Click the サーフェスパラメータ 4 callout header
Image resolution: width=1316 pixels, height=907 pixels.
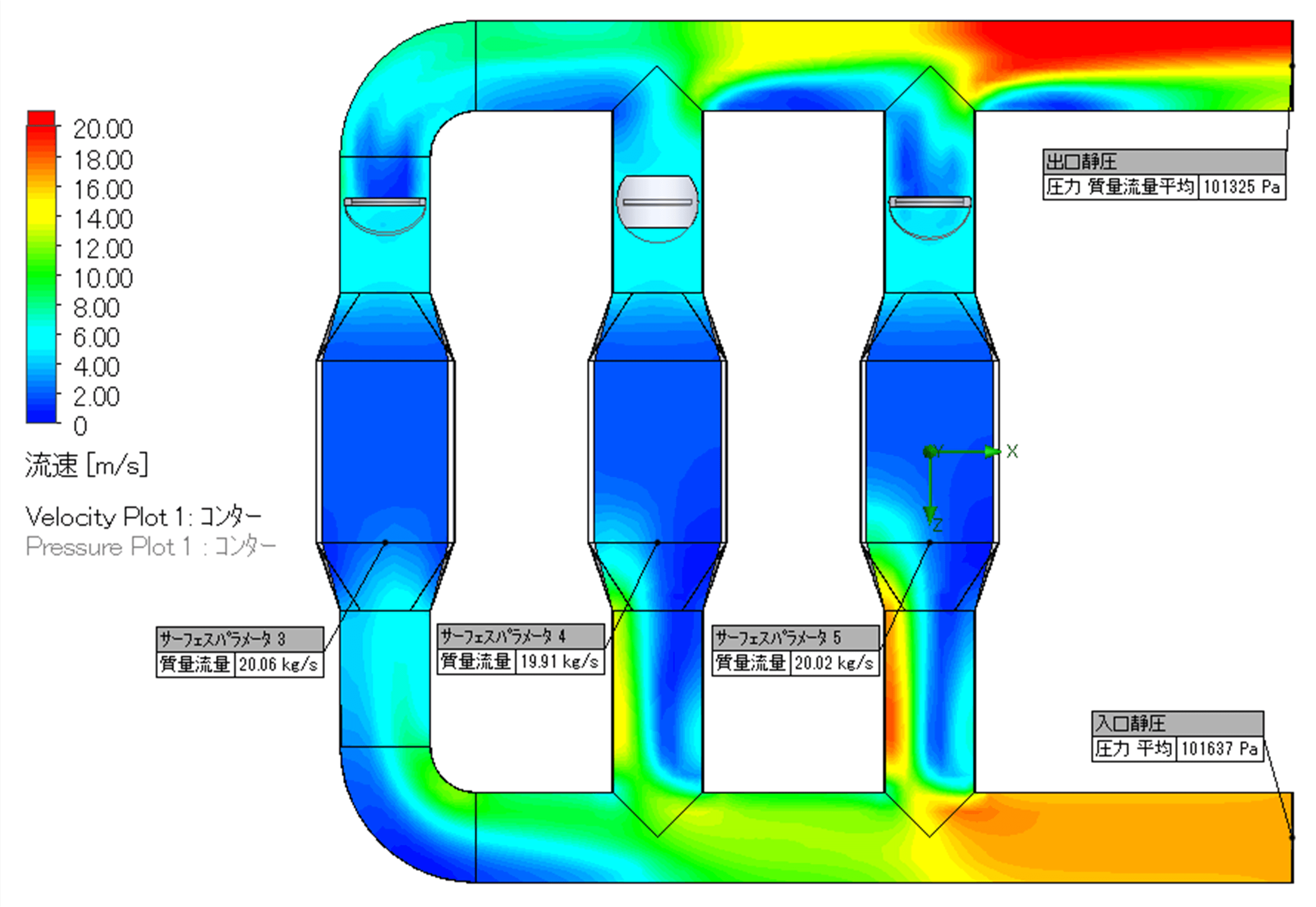click(521, 637)
